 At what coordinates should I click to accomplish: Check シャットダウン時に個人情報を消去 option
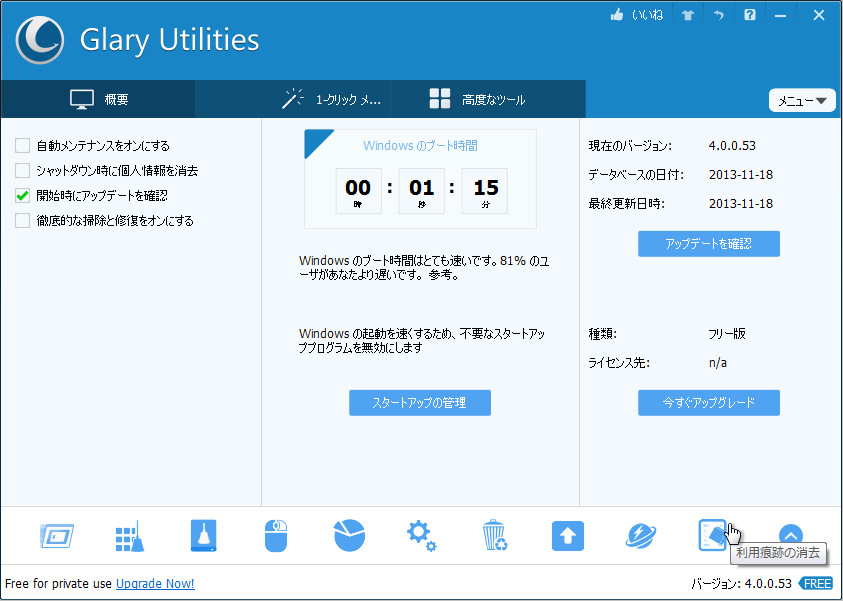pos(21,170)
